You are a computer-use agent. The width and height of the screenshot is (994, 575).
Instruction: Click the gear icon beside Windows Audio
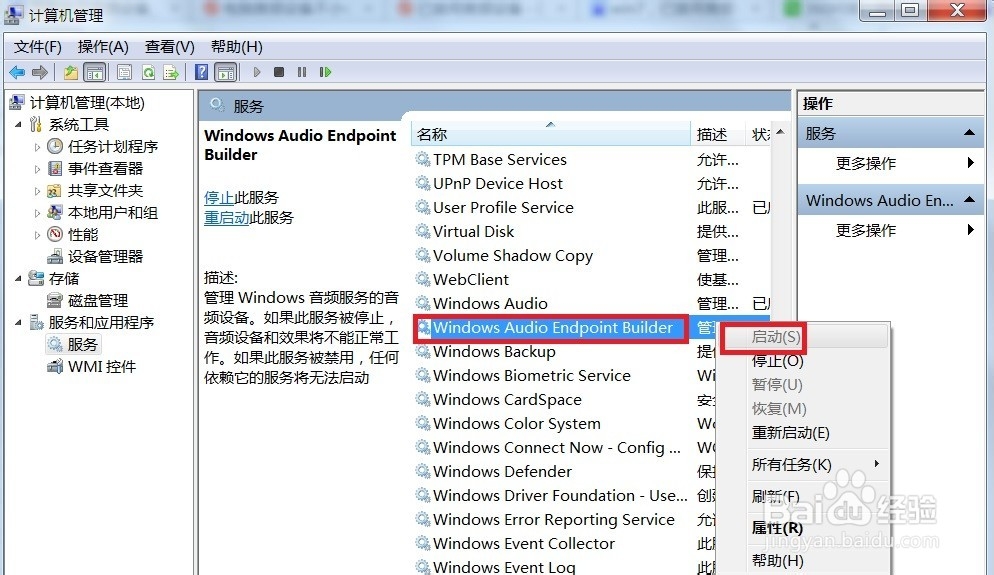coord(422,303)
